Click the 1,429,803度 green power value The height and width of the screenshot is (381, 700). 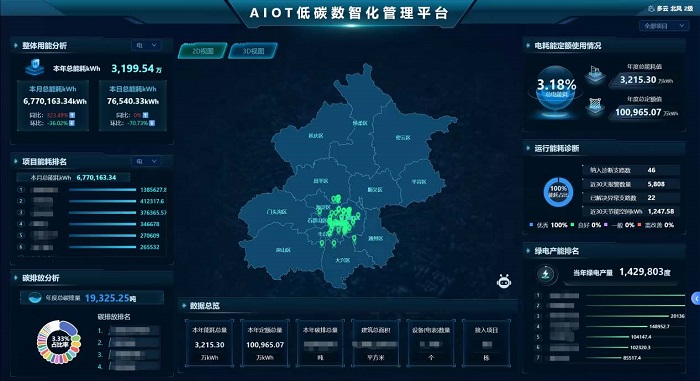645,272
